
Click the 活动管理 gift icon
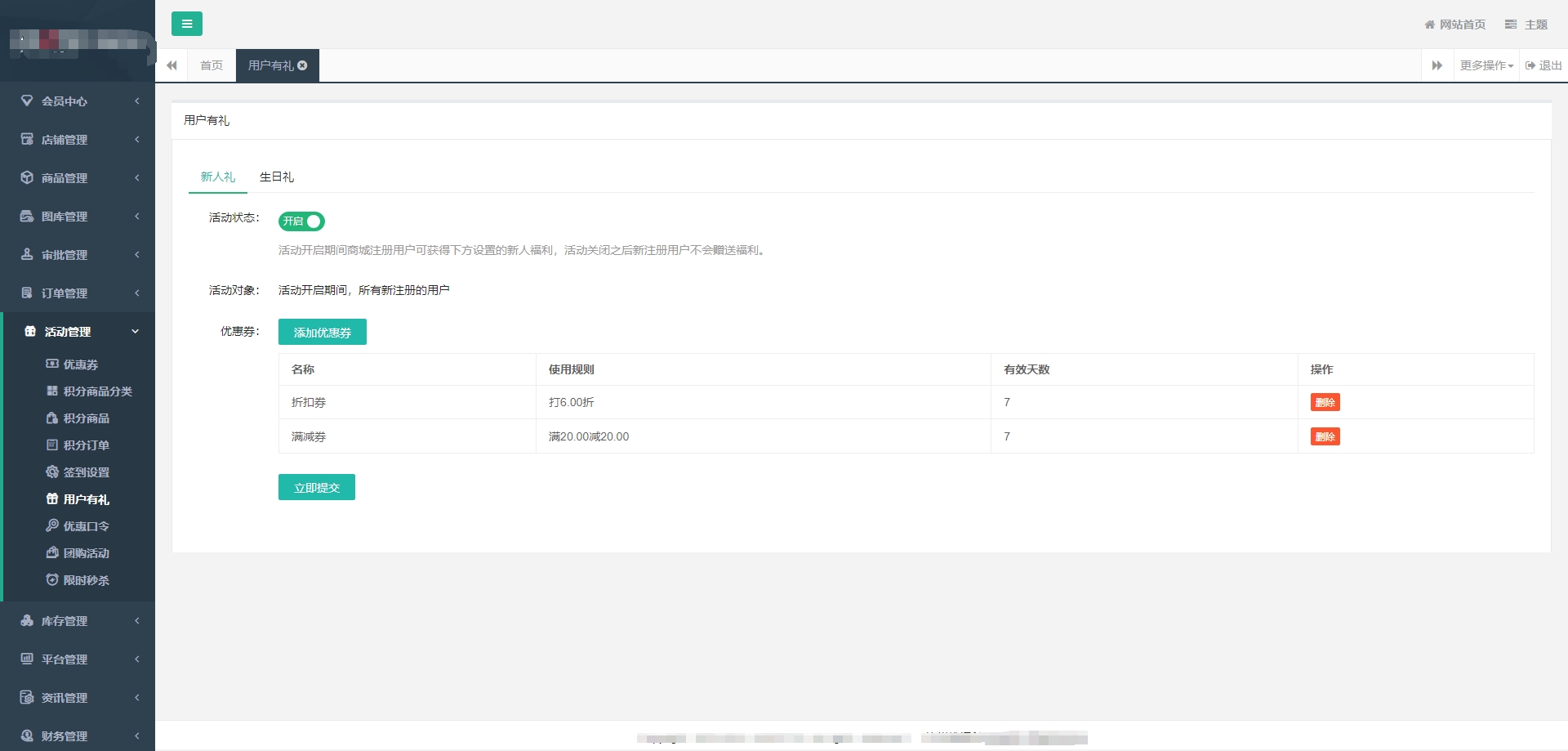30,331
